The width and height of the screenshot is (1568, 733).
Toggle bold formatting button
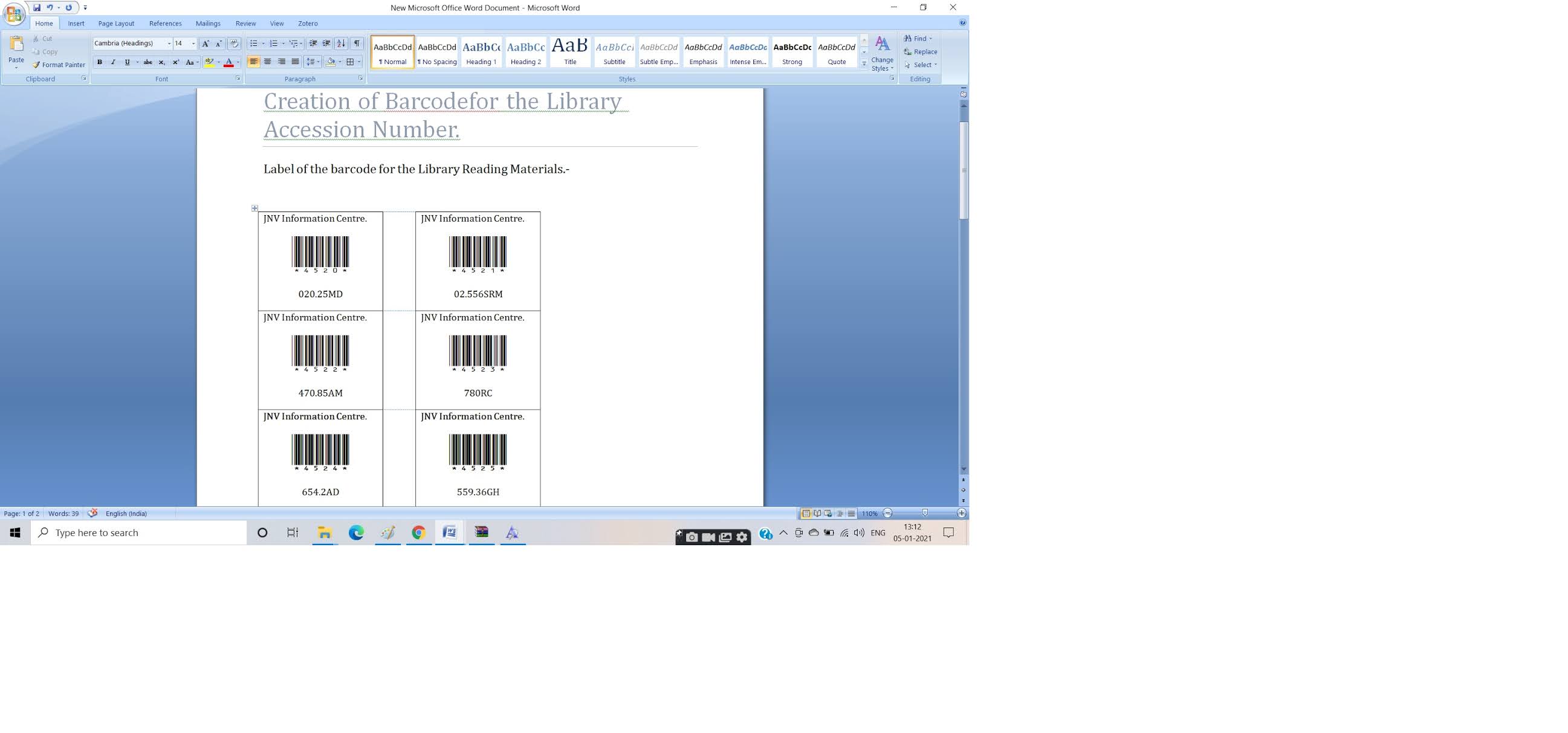click(100, 62)
